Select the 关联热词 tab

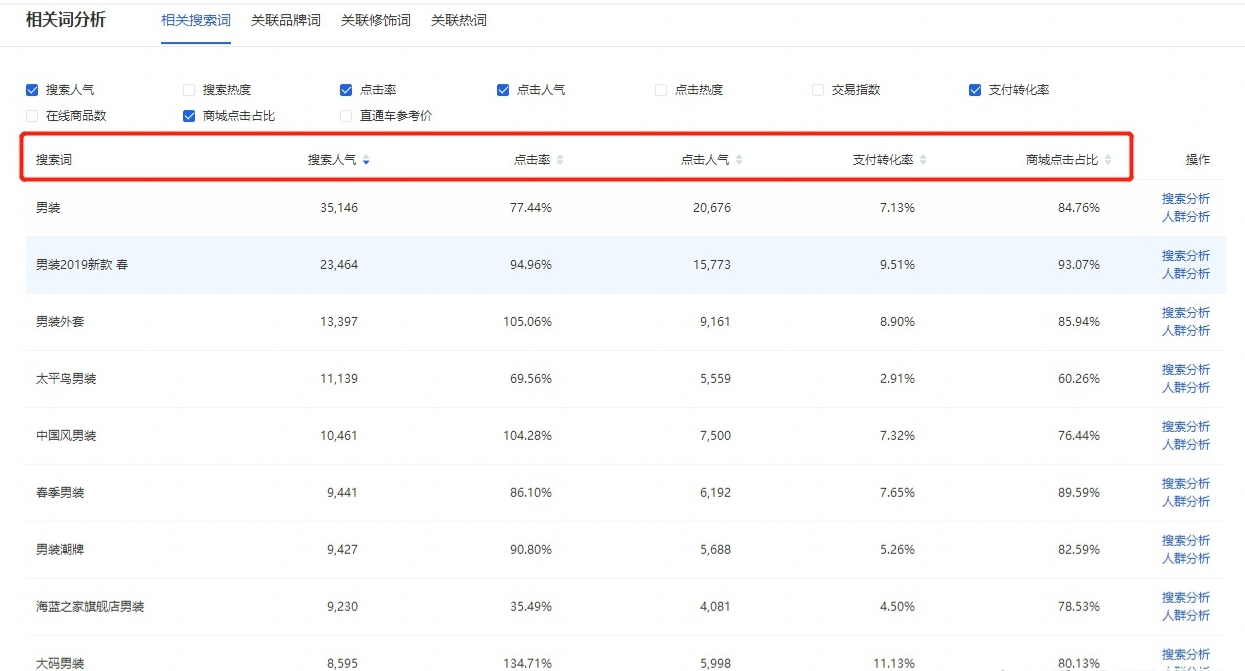click(459, 20)
